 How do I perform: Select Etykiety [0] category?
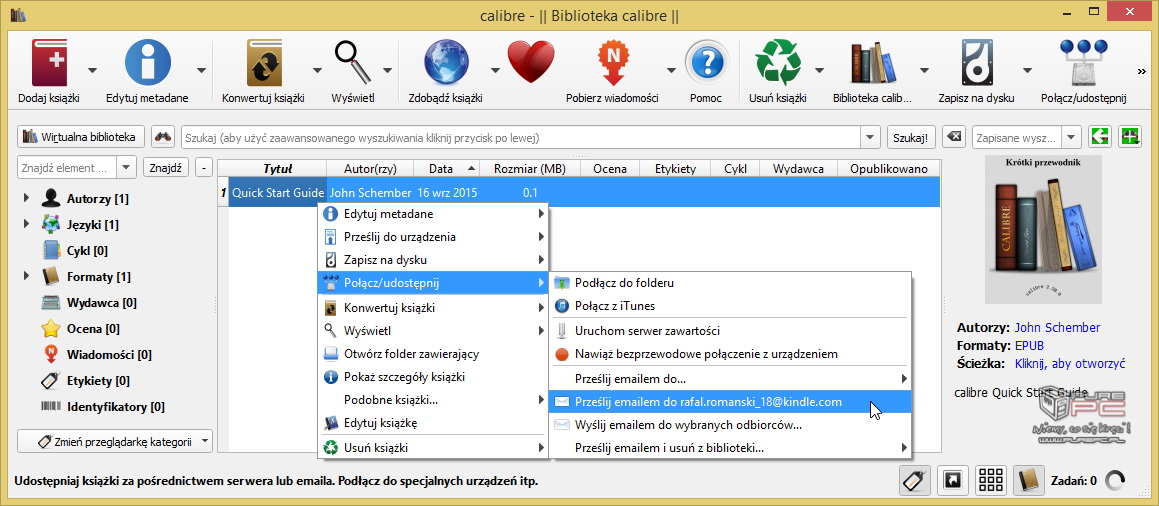(98, 380)
